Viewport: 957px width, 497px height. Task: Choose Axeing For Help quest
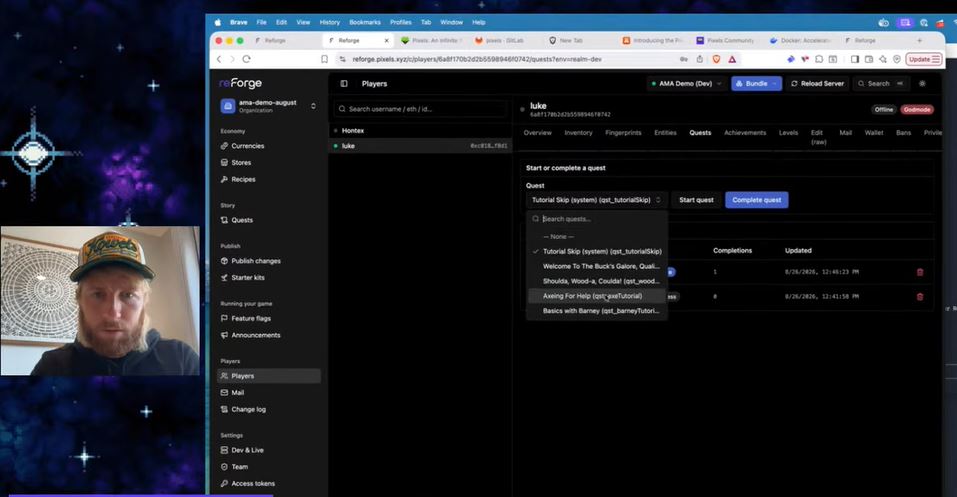pyautogui.click(x=598, y=296)
